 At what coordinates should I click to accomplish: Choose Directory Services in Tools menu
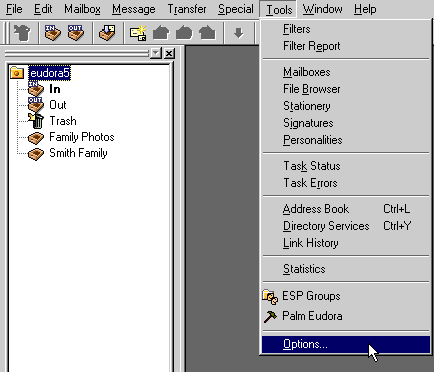[x=346, y=226]
